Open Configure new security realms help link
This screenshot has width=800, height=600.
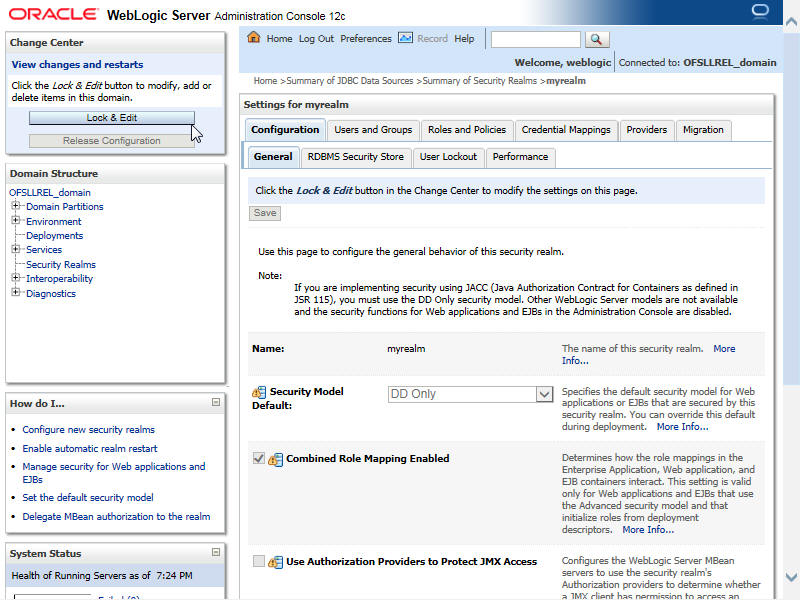(88, 430)
